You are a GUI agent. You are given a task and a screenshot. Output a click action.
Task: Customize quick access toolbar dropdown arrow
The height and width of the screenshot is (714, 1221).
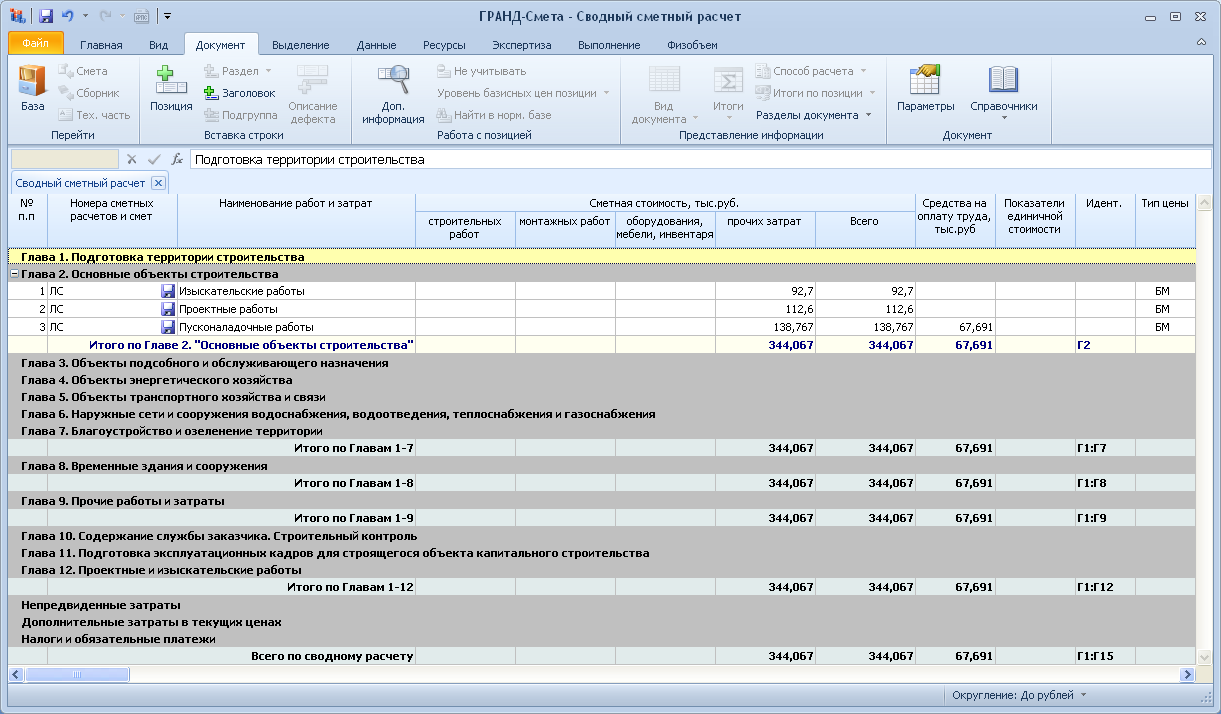[168, 16]
